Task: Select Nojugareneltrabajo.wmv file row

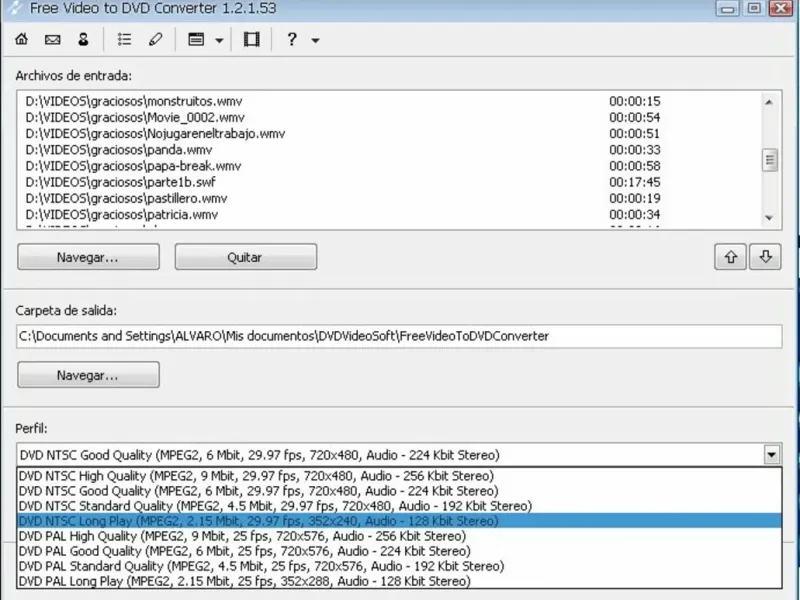Action: click(389, 134)
